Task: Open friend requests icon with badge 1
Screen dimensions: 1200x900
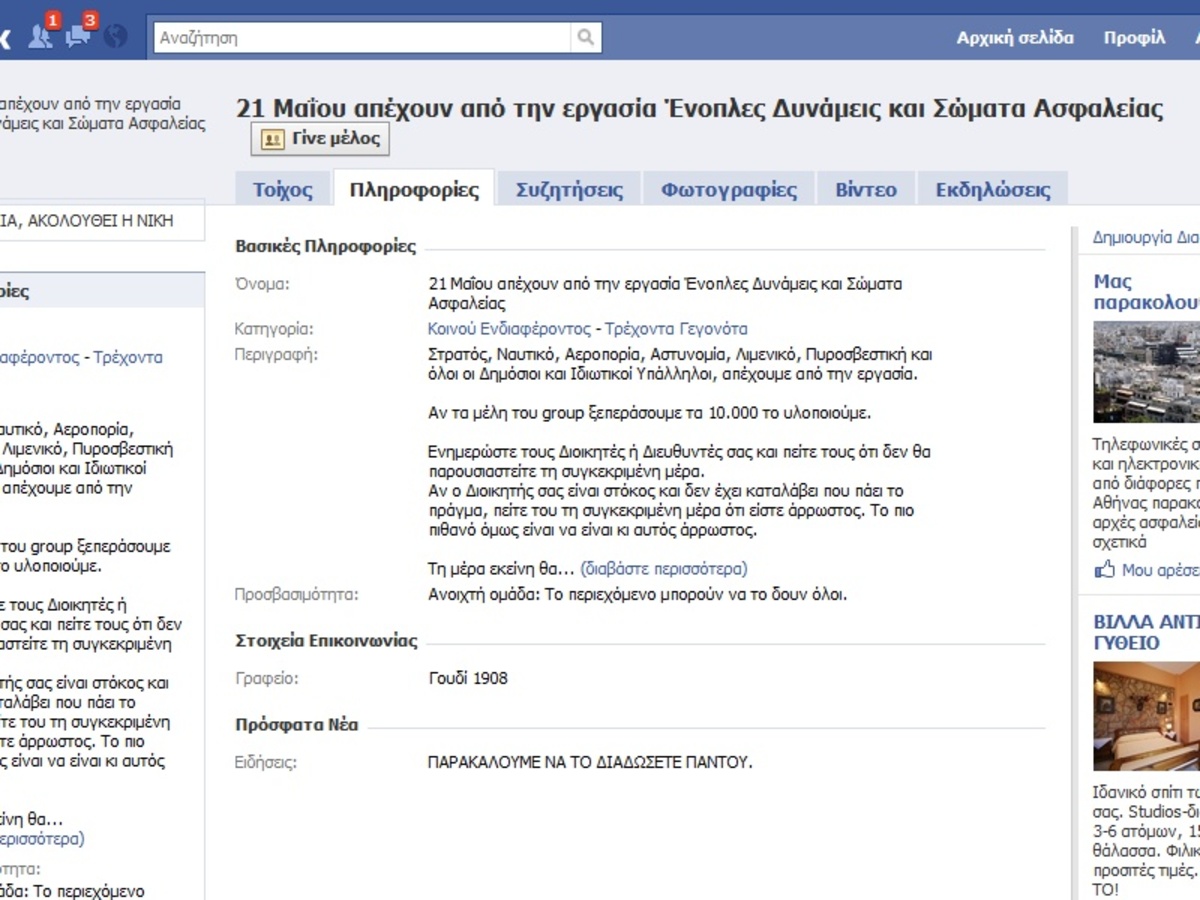Action: pyautogui.click(x=40, y=36)
